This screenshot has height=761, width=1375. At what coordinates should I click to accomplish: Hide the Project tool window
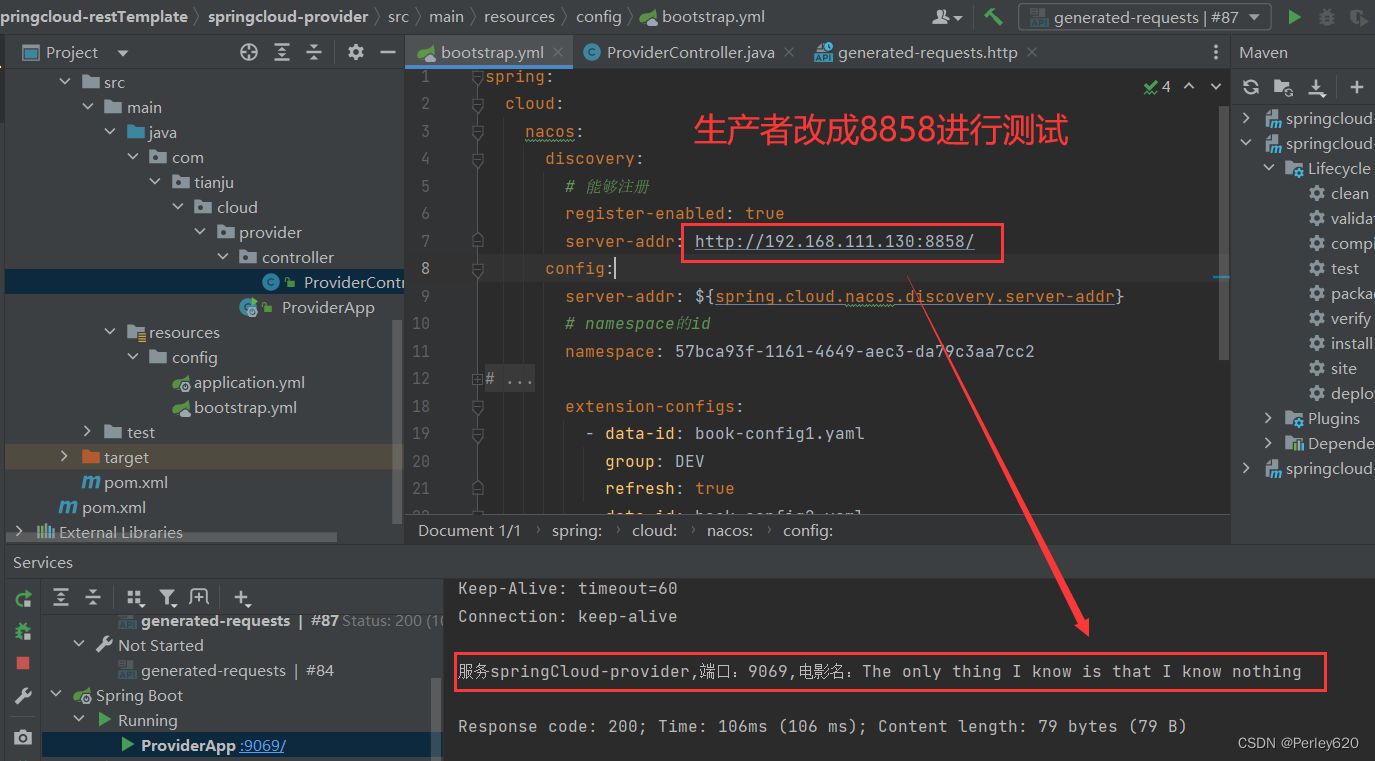(388, 52)
